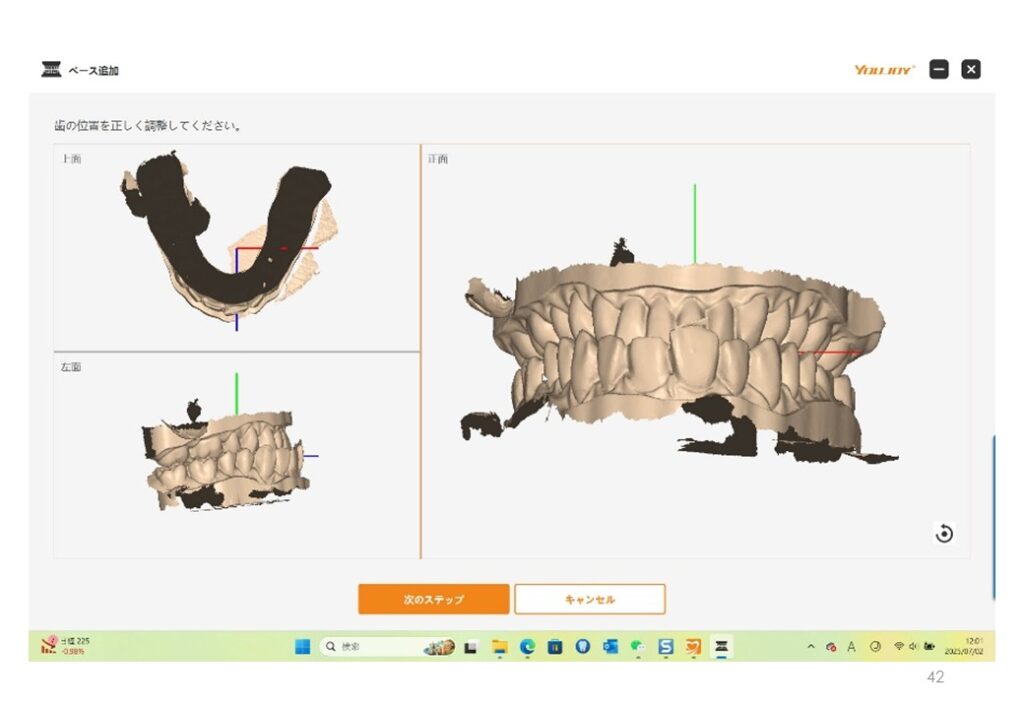Open the Windows Start menu
1024x709 pixels.
click(302, 647)
